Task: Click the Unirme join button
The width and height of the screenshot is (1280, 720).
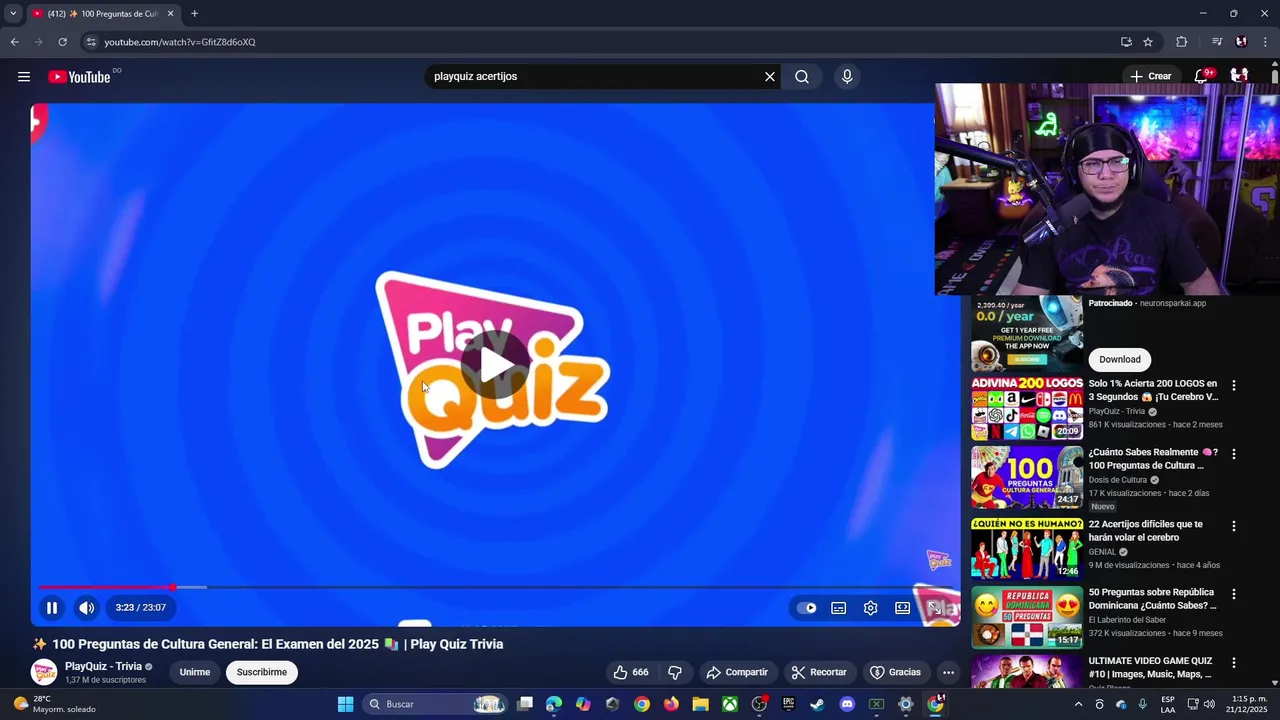Action: click(x=195, y=673)
